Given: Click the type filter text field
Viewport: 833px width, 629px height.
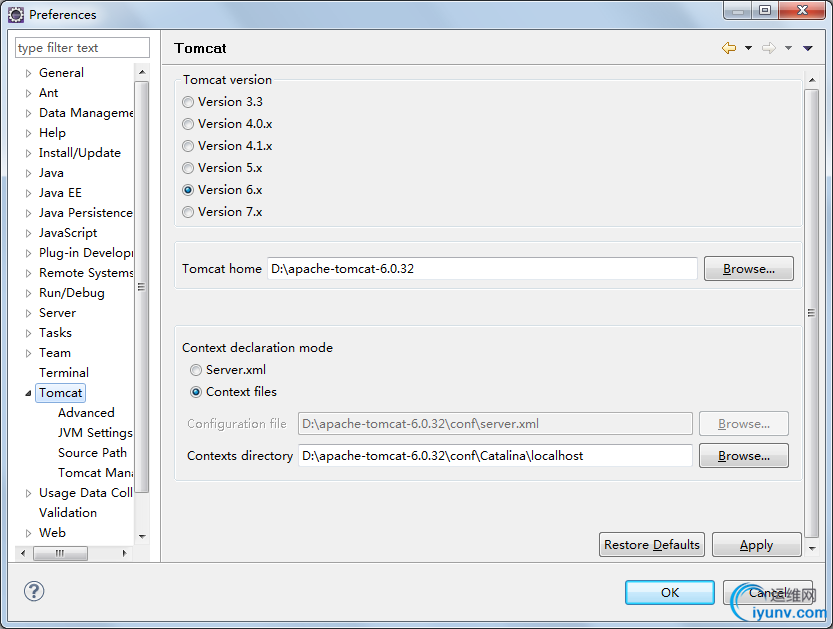Looking at the screenshot, I should click(x=82, y=48).
